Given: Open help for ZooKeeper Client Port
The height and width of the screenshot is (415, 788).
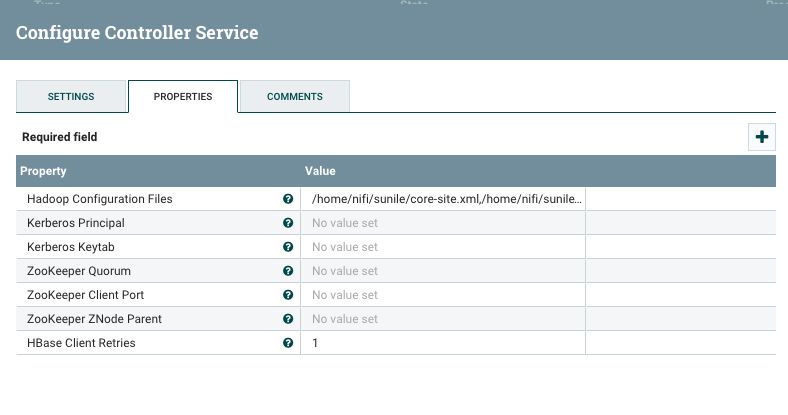Looking at the screenshot, I should pyautogui.click(x=288, y=295).
